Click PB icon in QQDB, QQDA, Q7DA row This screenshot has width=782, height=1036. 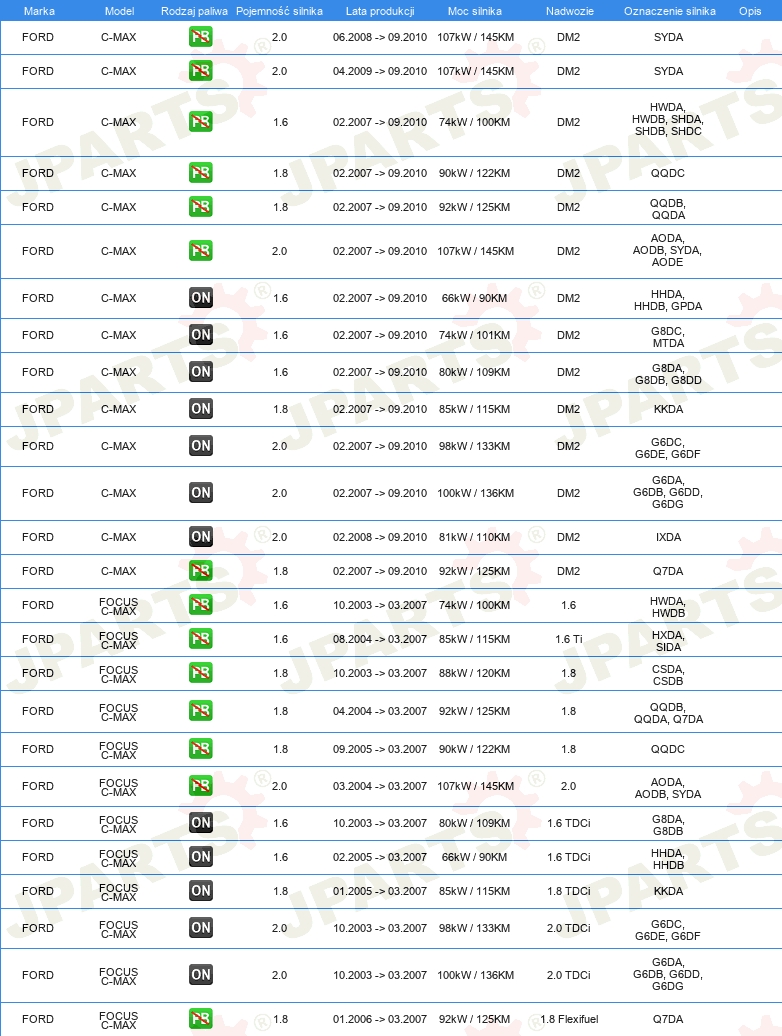coord(201,711)
